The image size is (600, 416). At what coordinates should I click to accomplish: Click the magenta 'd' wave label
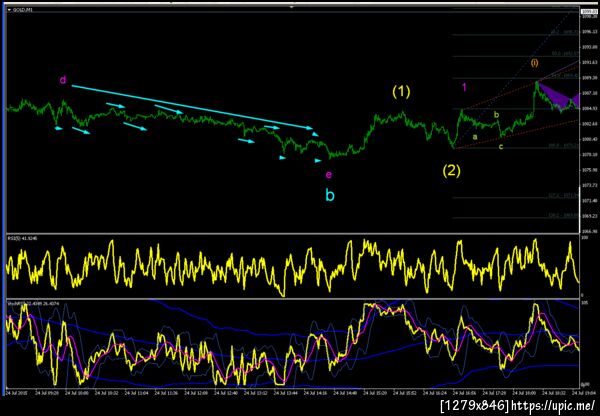(63, 80)
